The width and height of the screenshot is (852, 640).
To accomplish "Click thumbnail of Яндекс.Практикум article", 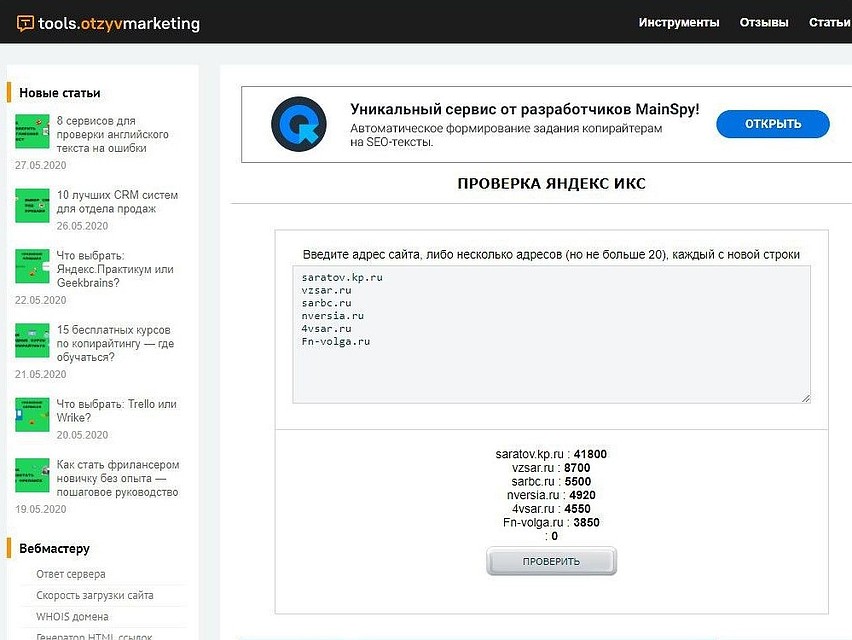I will click(32, 266).
